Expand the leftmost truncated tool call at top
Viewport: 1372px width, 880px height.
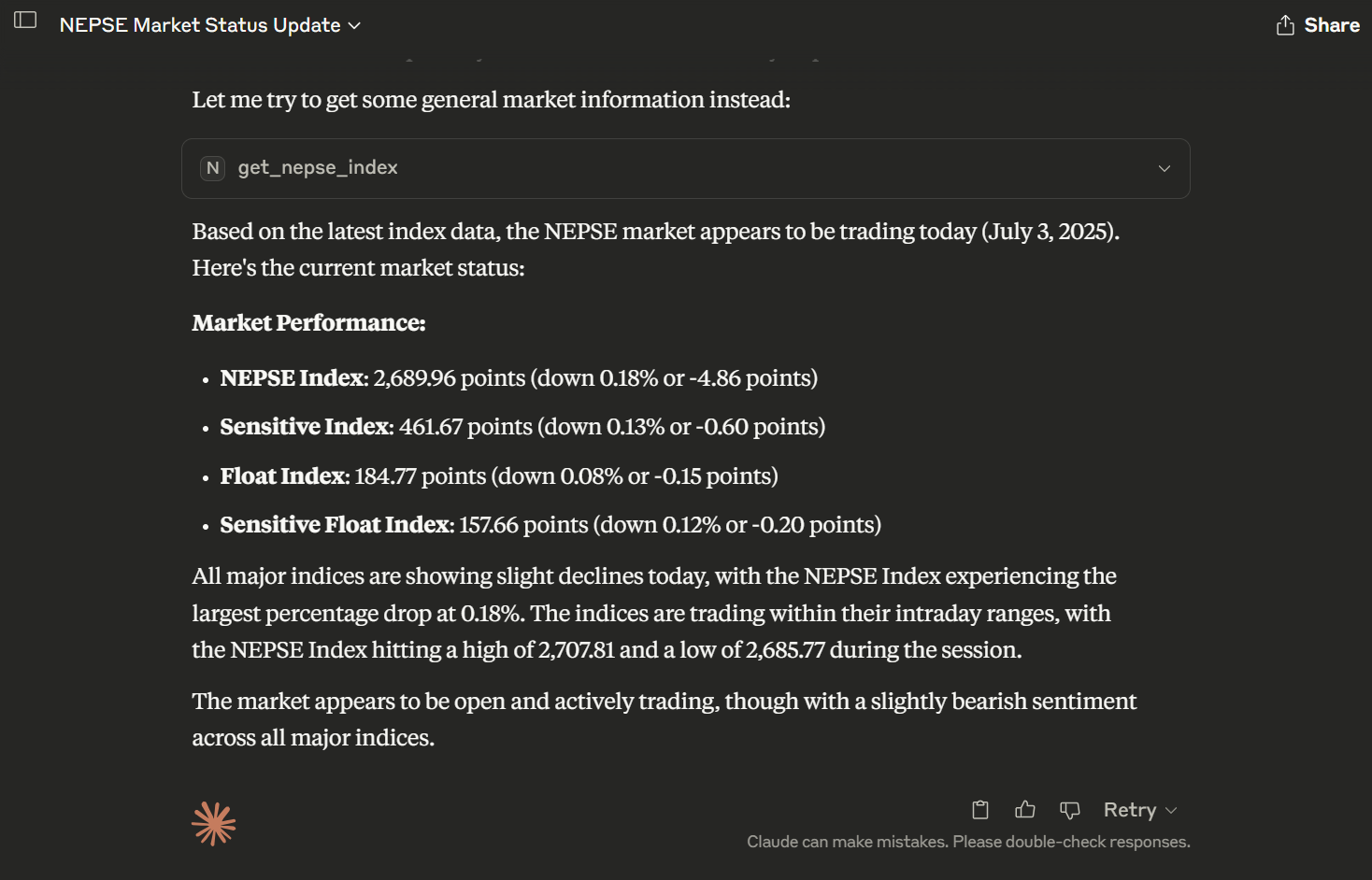[x=410, y=58]
